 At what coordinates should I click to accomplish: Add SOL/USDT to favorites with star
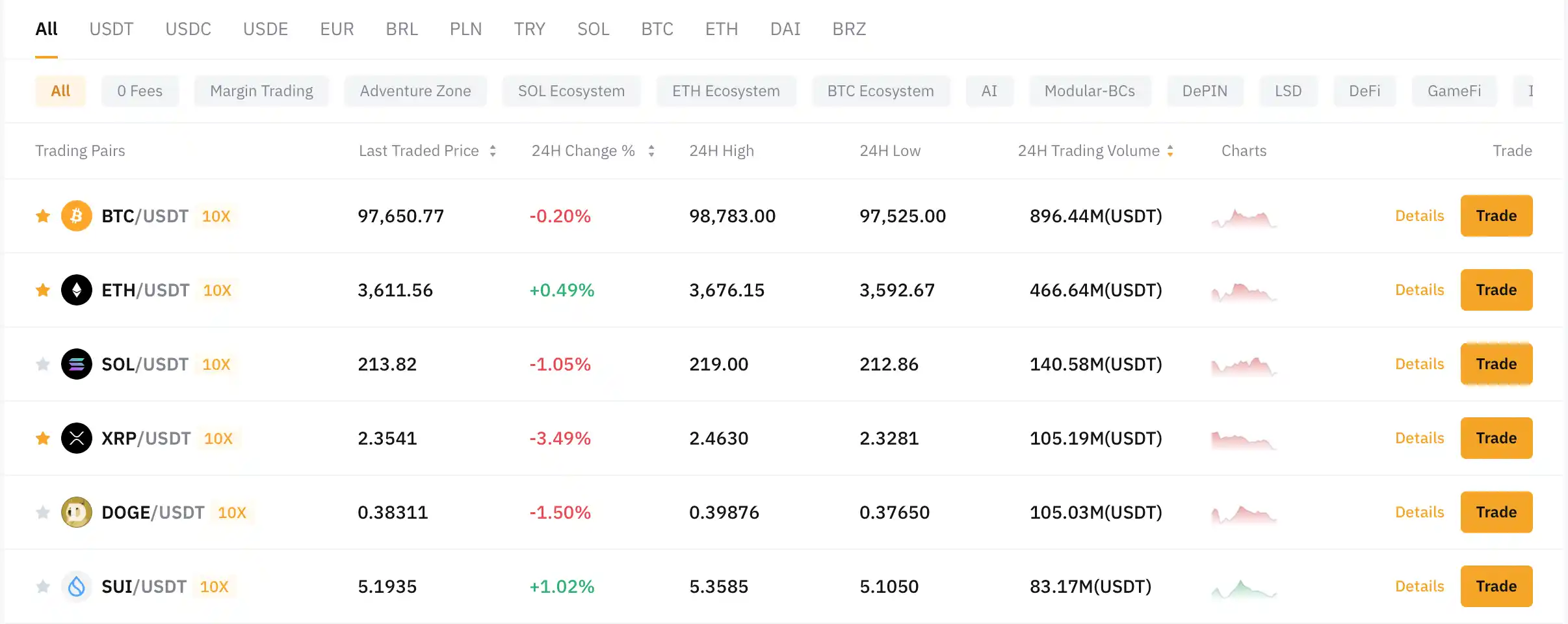pos(43,364)
